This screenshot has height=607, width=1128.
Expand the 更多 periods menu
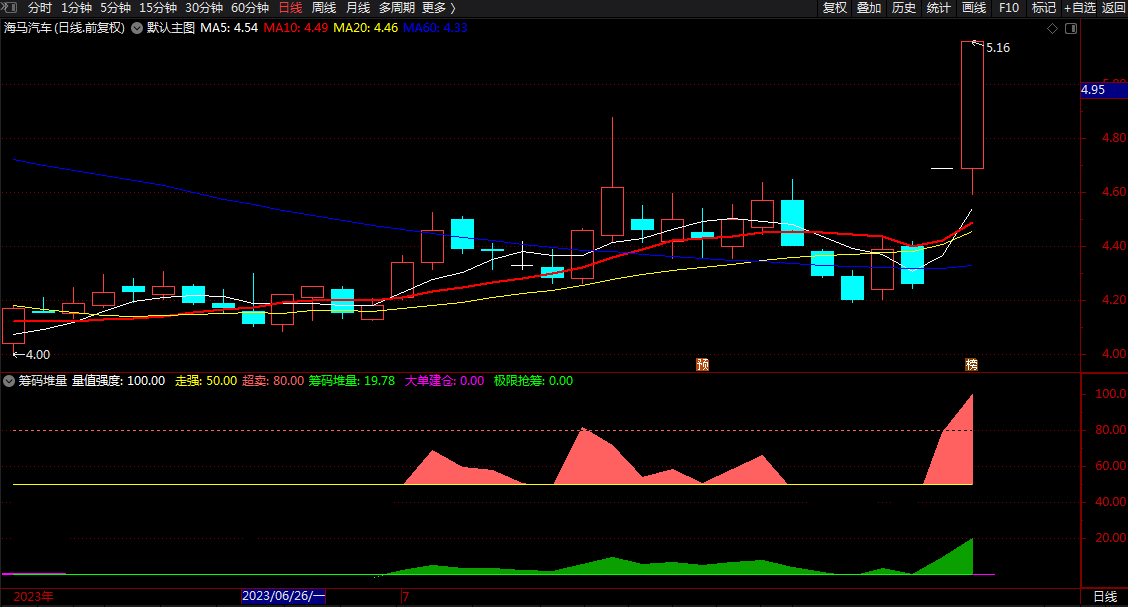(x=439, y=8)
